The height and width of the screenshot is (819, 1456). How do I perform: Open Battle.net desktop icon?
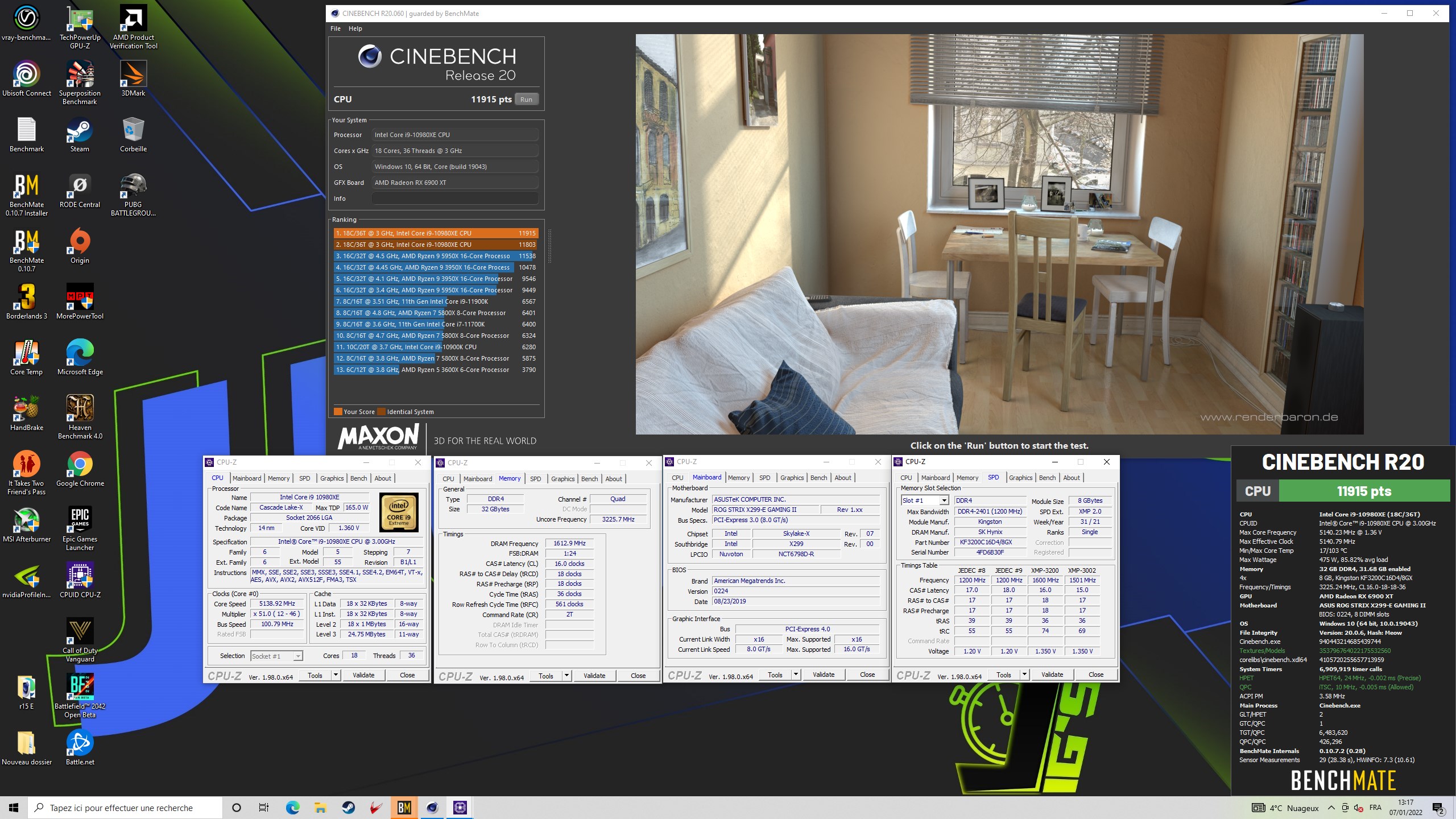coord(80,747)
